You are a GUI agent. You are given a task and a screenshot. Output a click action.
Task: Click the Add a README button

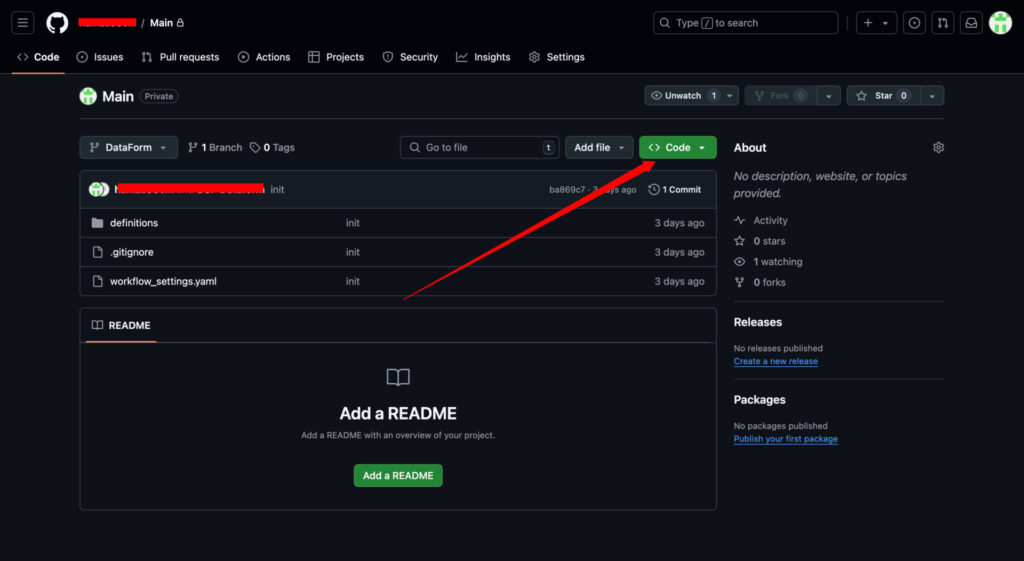(398, 475)
